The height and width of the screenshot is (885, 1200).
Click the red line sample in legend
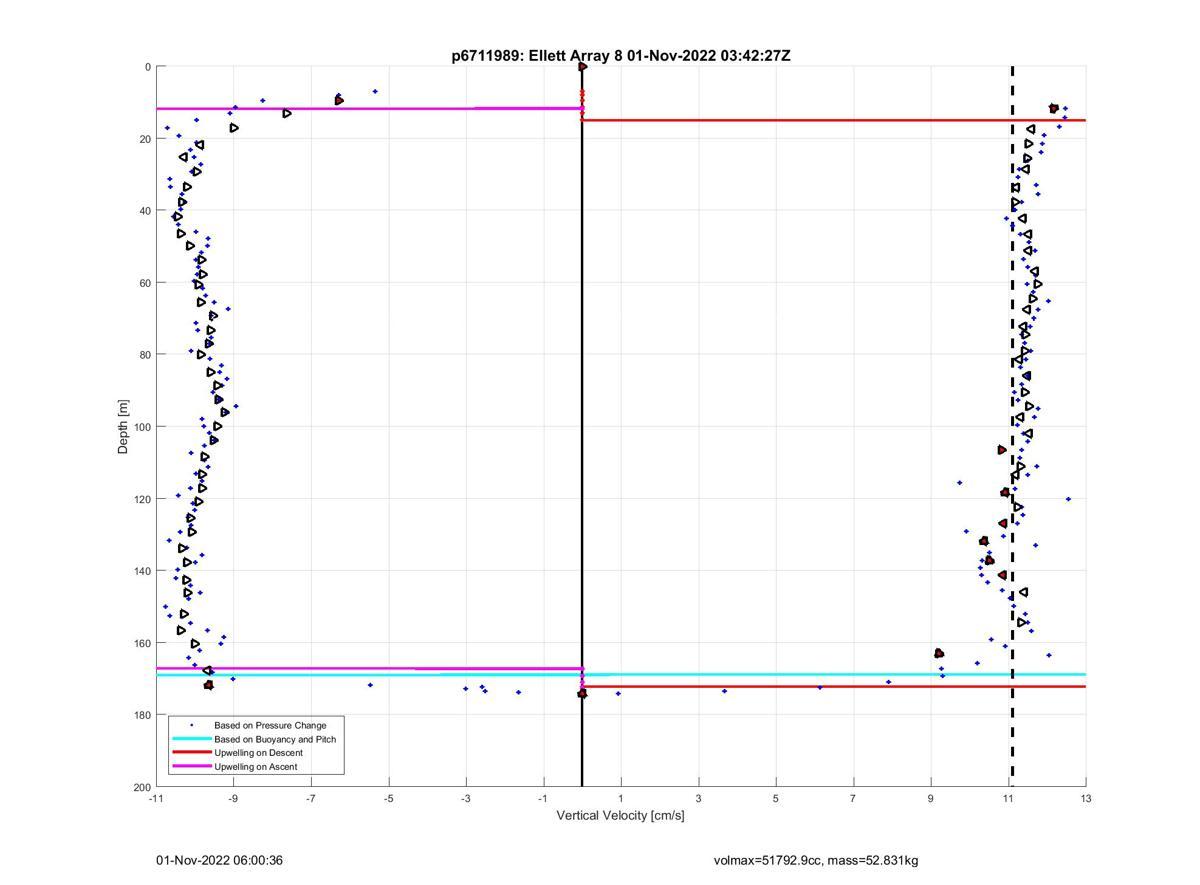tap(191, 753)
